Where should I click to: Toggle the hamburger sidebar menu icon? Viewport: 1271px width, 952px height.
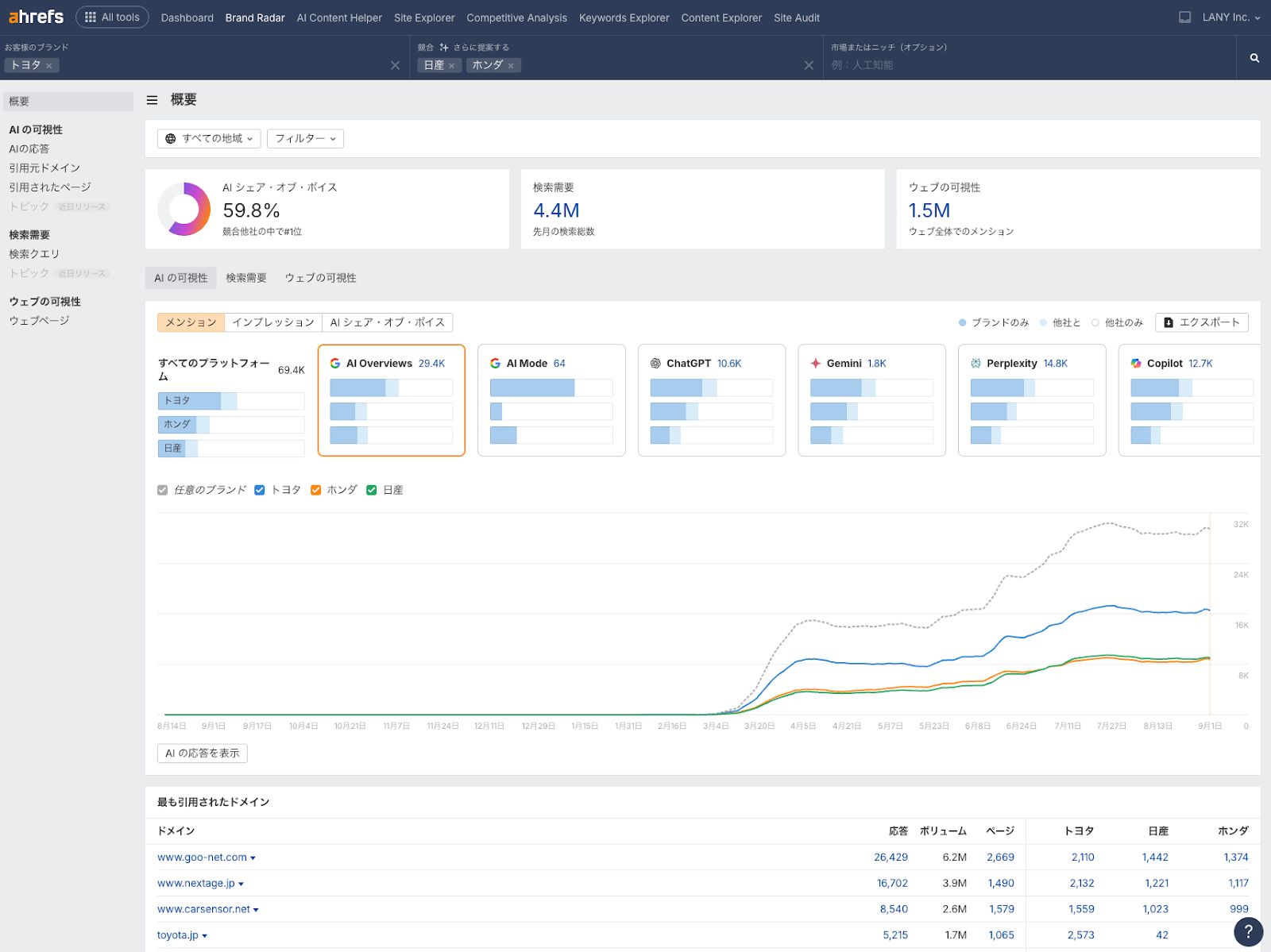pyautogui.click(x=152, y=100)
